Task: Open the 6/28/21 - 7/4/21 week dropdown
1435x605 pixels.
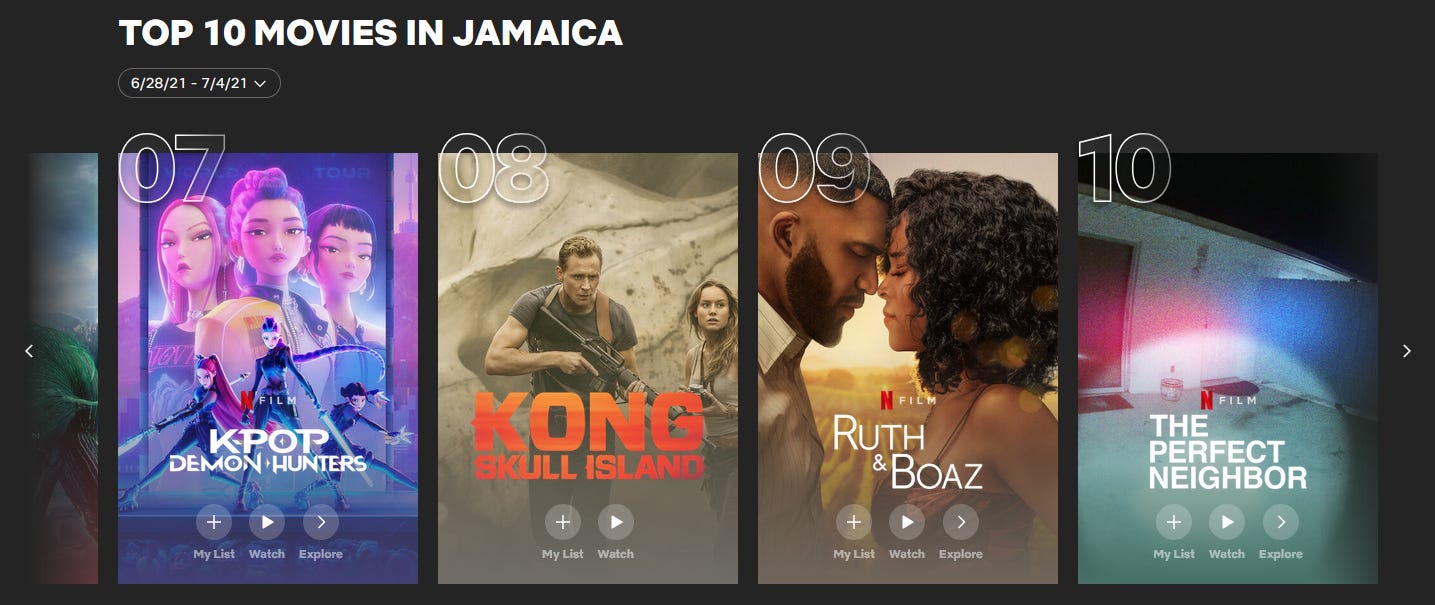Action: [199, 83]
